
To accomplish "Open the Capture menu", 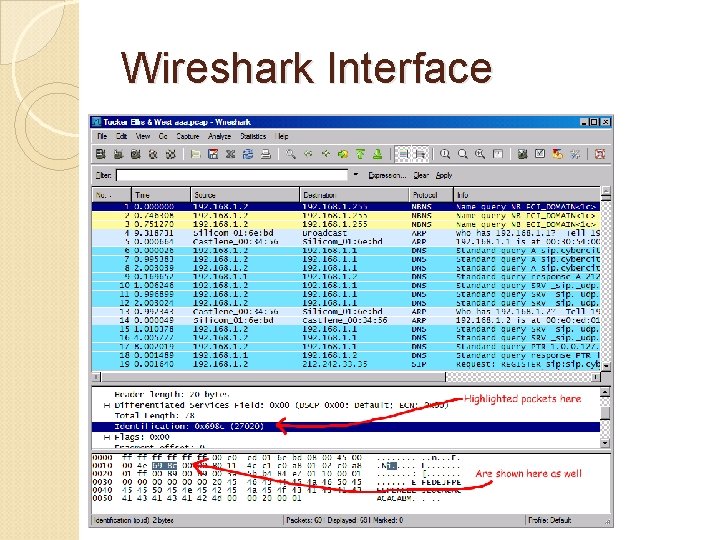I will coord(188,136).
